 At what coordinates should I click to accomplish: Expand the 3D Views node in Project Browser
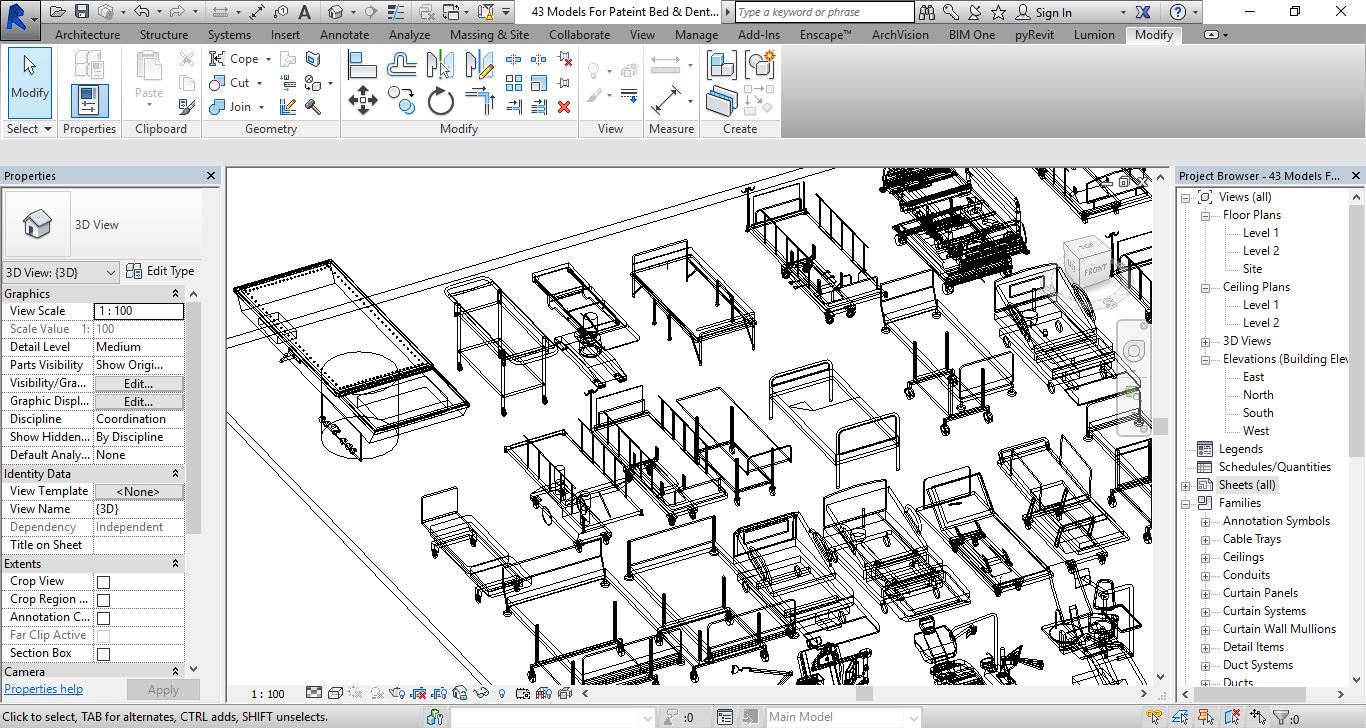(1206, 341)
